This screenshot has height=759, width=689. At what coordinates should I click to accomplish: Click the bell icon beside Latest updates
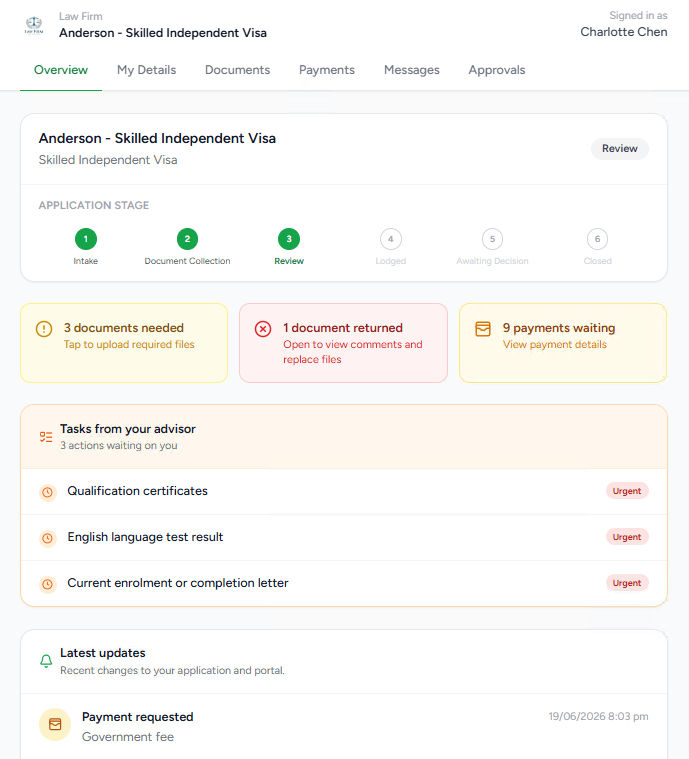click(46, 661)
